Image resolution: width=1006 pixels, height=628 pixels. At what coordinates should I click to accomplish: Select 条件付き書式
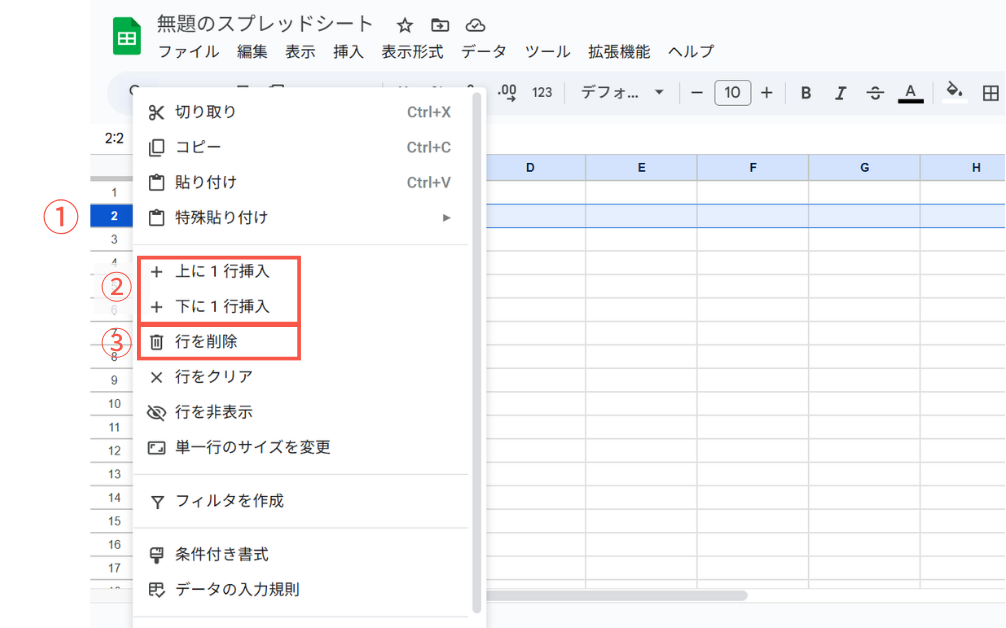[x=300, y=555]
